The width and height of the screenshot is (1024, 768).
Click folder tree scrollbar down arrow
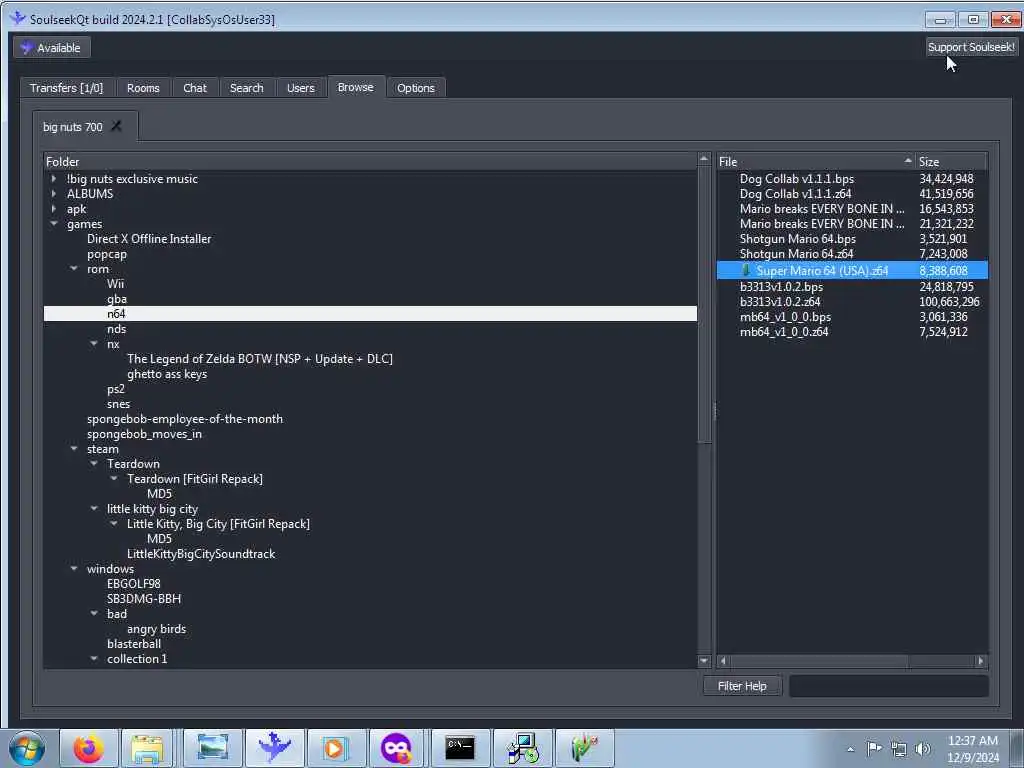click(x=704, y=661)
